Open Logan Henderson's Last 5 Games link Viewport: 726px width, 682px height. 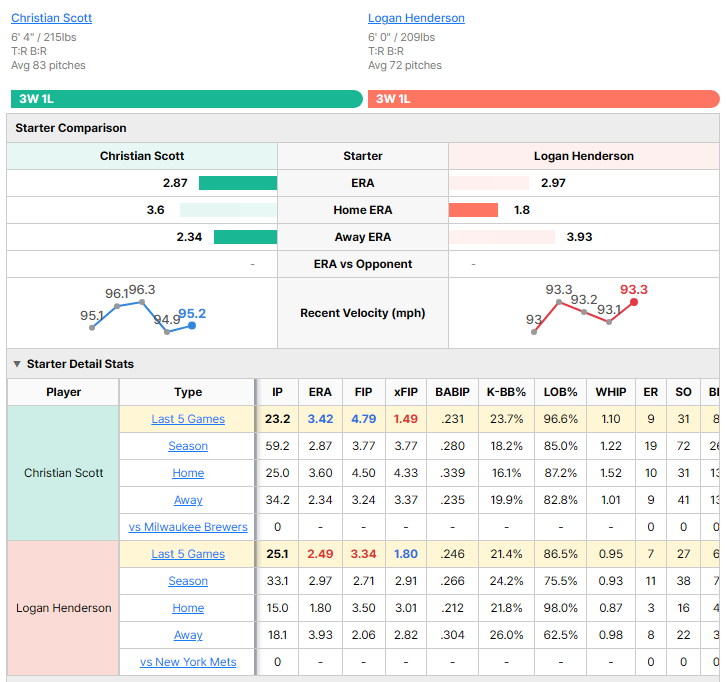pyautogui.click(x=188, y=554)
